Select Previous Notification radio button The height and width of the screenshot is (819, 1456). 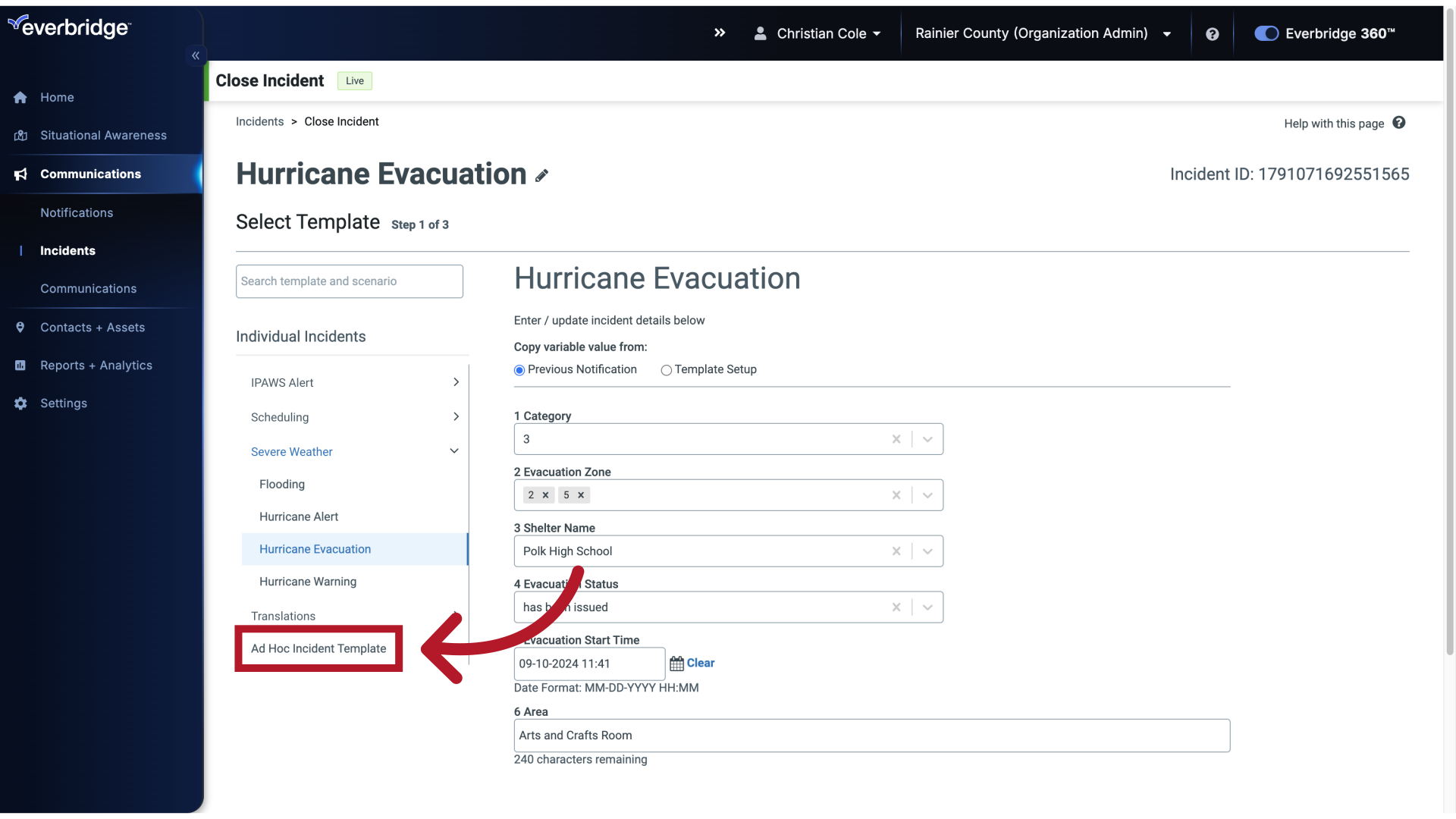click(x=518, y=369)
